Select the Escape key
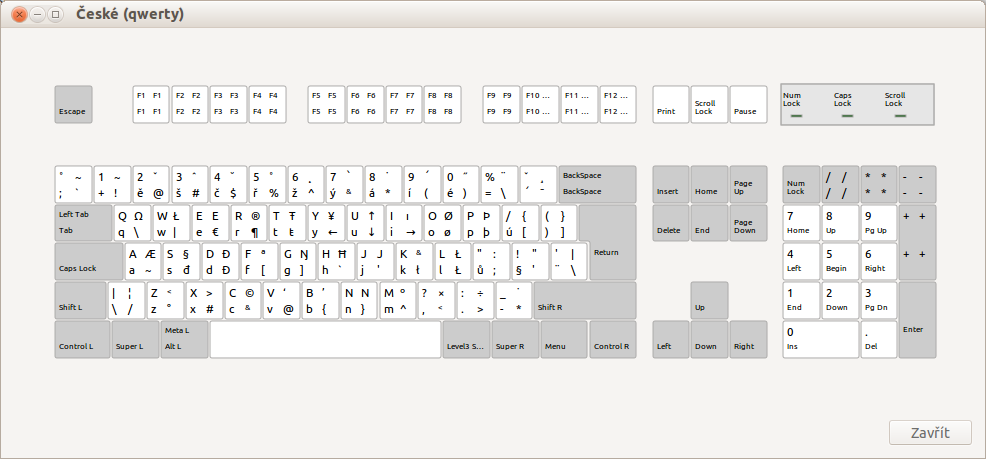The width and height of the screenshot is (986, 459). pos(74,104)
